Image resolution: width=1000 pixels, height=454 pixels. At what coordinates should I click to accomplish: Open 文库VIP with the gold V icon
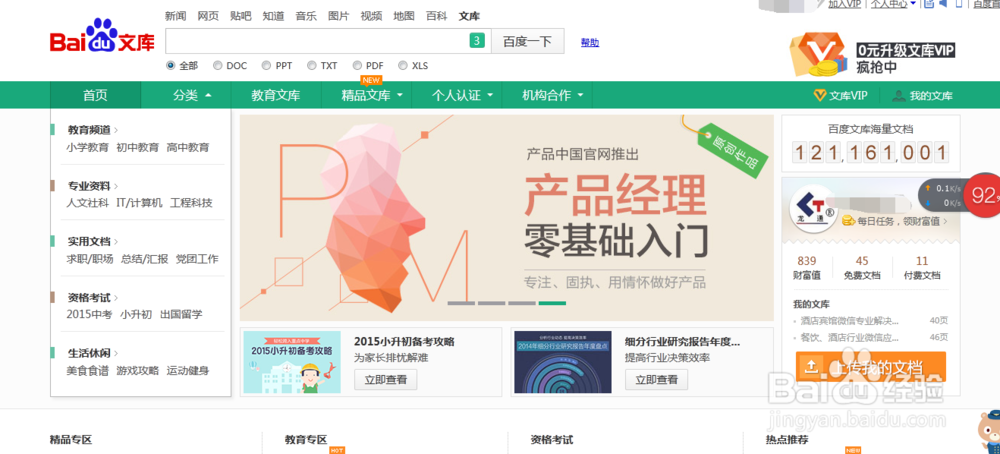841,96
